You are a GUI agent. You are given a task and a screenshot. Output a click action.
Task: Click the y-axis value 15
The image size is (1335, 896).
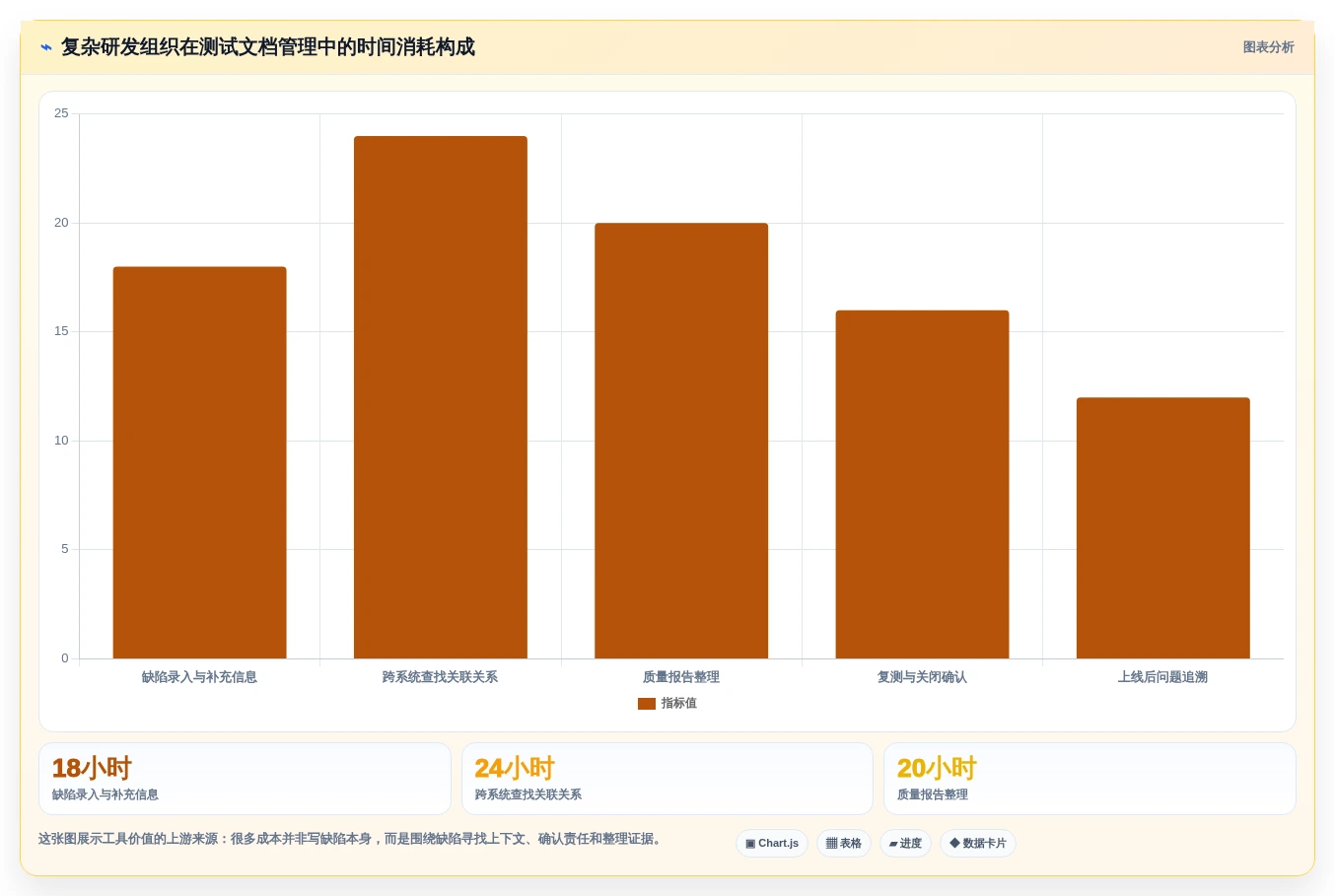61,331
